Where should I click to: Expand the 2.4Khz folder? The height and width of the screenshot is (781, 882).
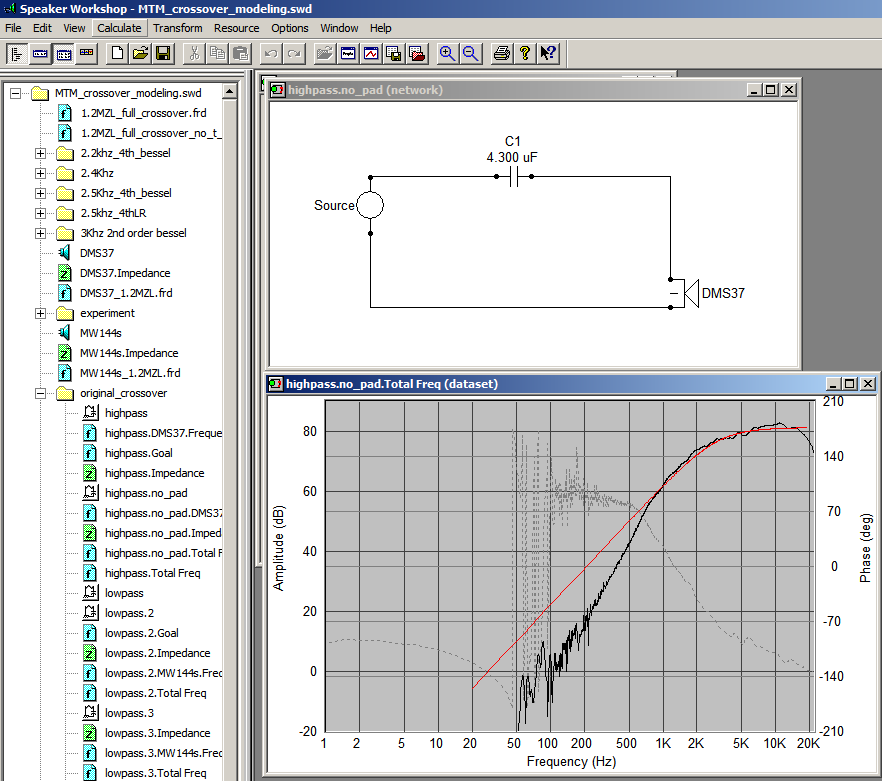[x=40, y=173]
